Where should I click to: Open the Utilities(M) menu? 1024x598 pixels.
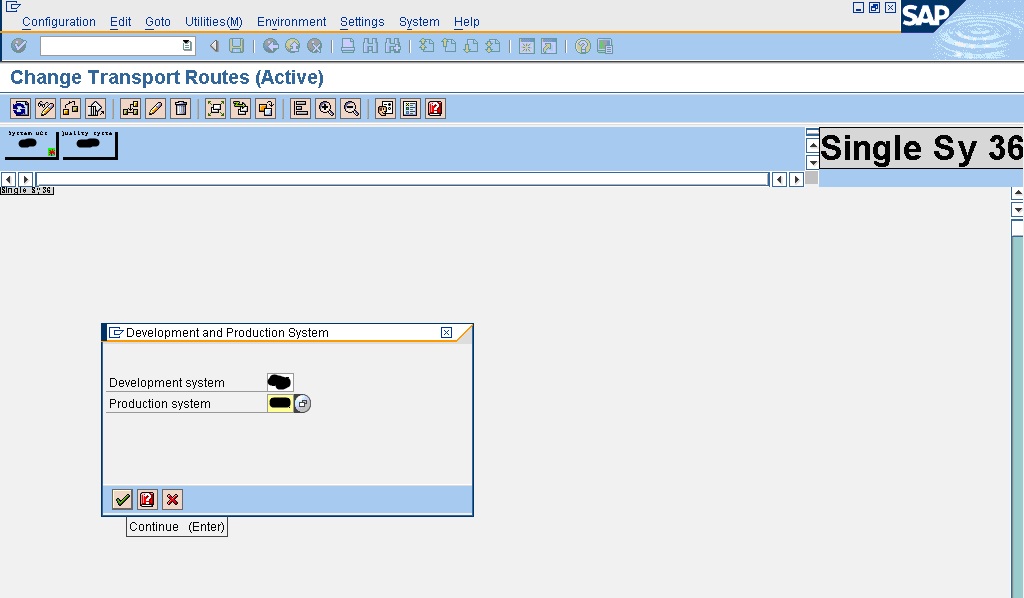pyautogui.click(x=213, y=22)
